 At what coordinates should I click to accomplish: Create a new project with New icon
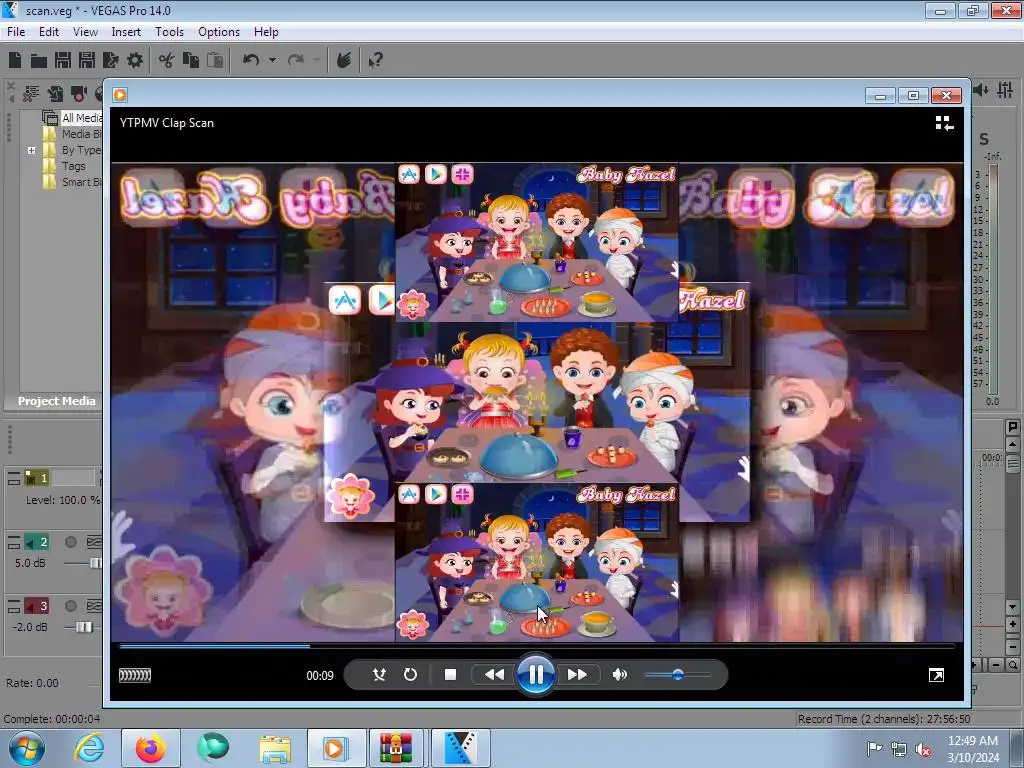tap(15, 60)
